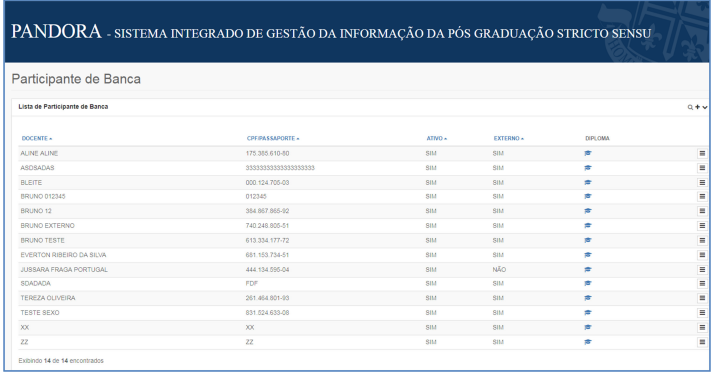Open diploma icon for JUSSARA FRAGA PORTUGAL
Image resolution: width=712 pixels, height=374 pixels.
[x=588, y=270]
